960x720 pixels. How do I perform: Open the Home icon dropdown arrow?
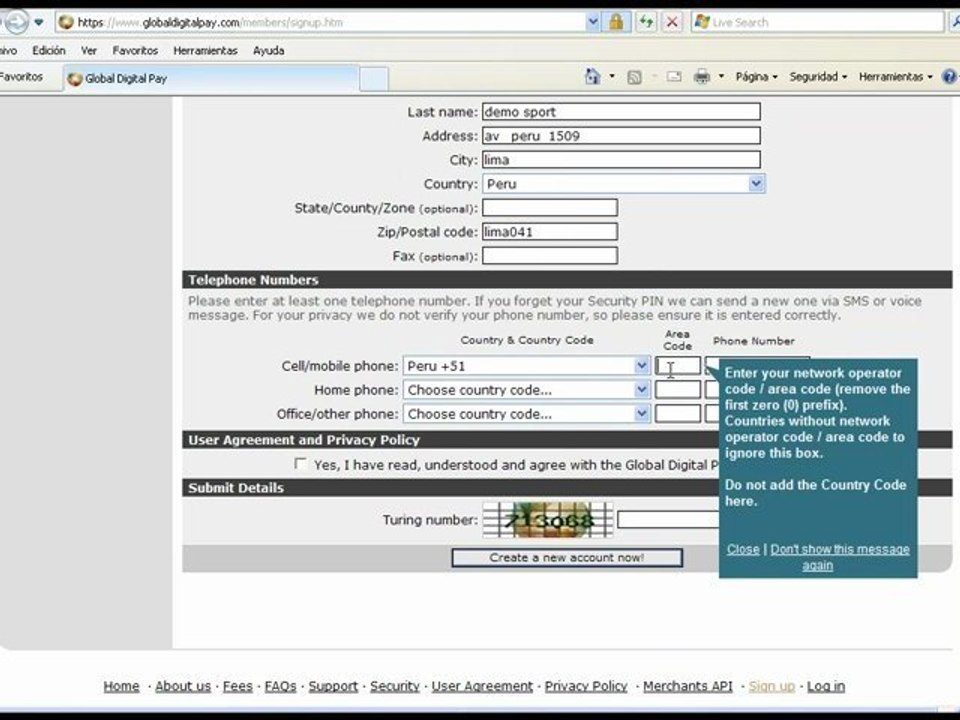click(x=612, y=77)
